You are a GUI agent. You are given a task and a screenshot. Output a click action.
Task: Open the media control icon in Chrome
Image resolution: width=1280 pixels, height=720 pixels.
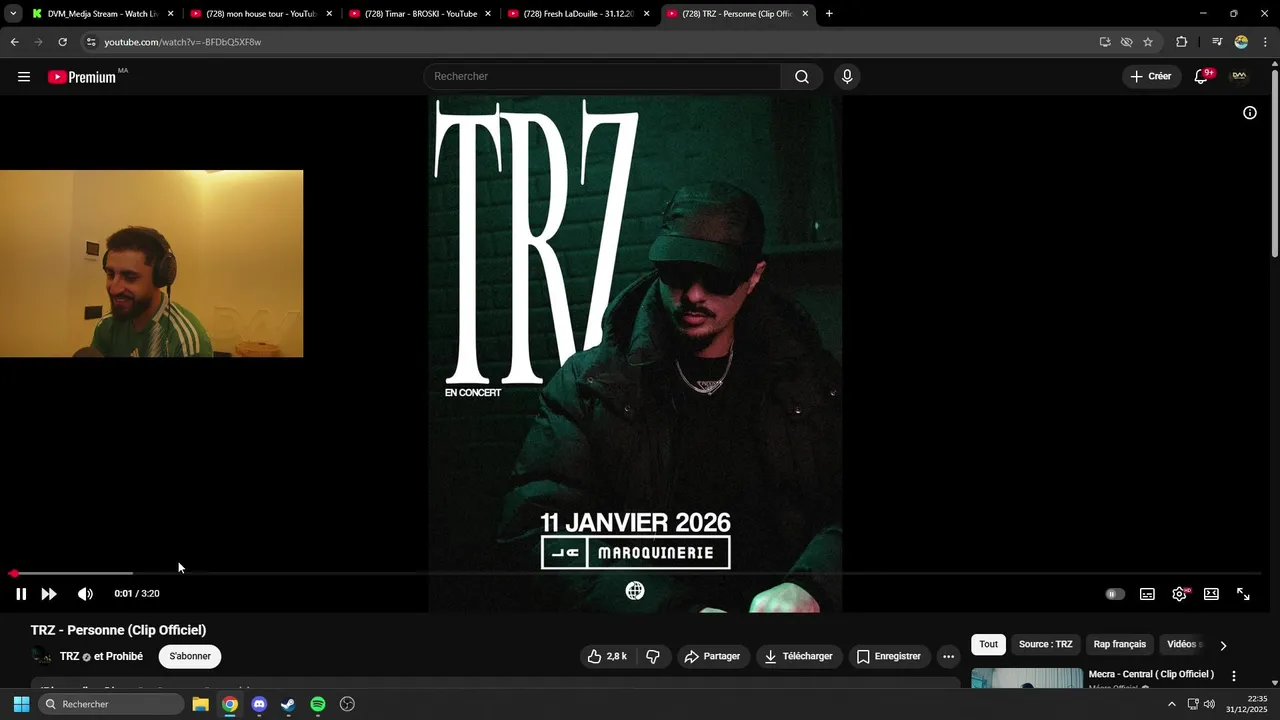(1217, 42)
